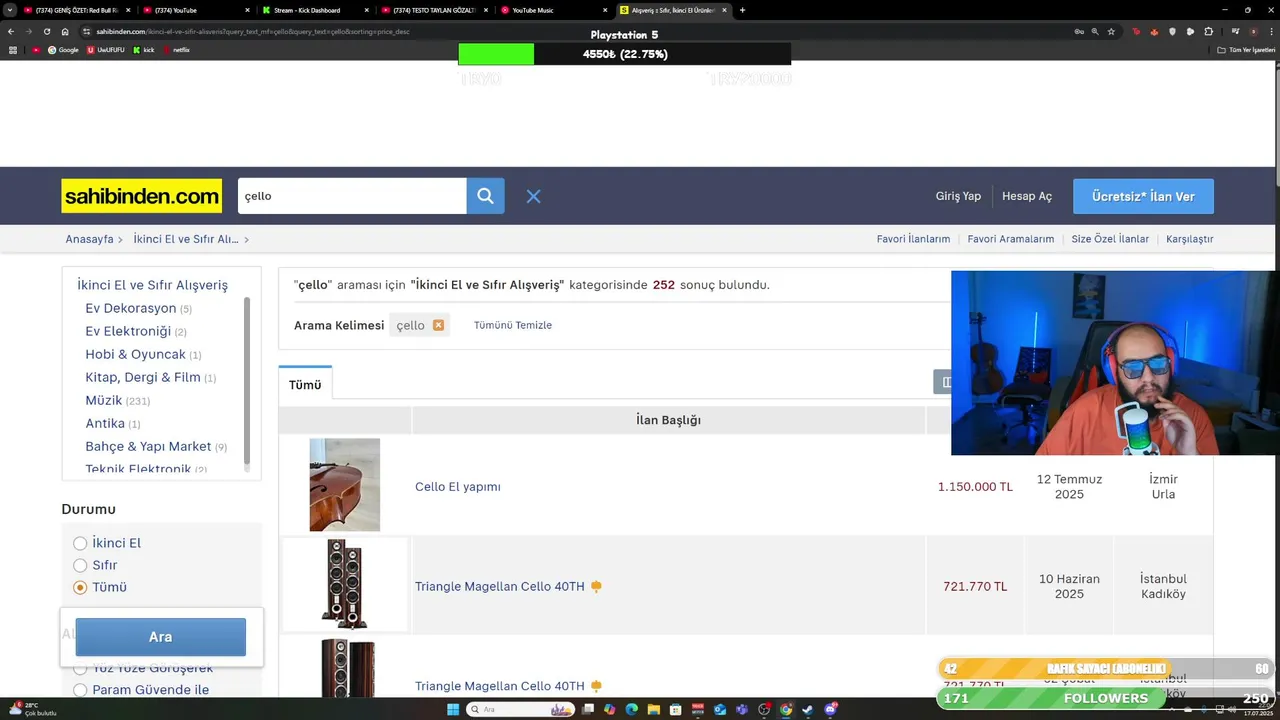Clear the search with the blue X icon
Screen dimensions: 1280x720
(x=533, y=196)
